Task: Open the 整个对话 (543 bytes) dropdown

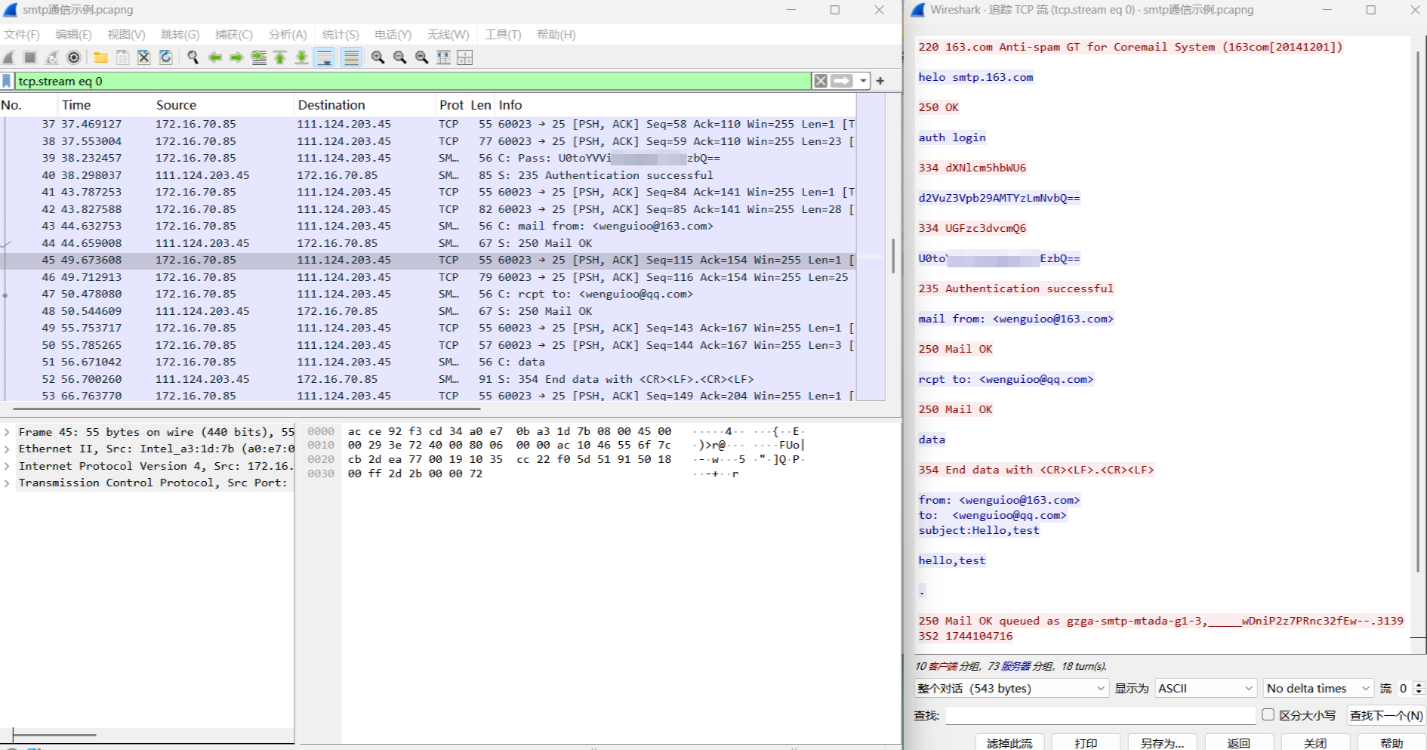Action: coord(1011,688)
